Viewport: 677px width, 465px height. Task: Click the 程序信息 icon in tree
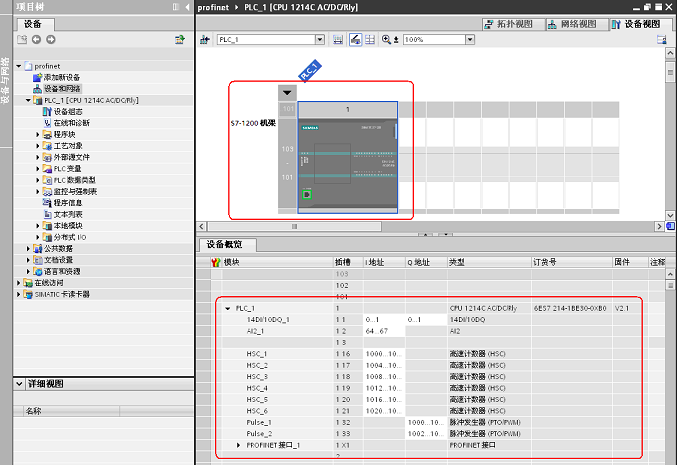[x=47, y=203]
